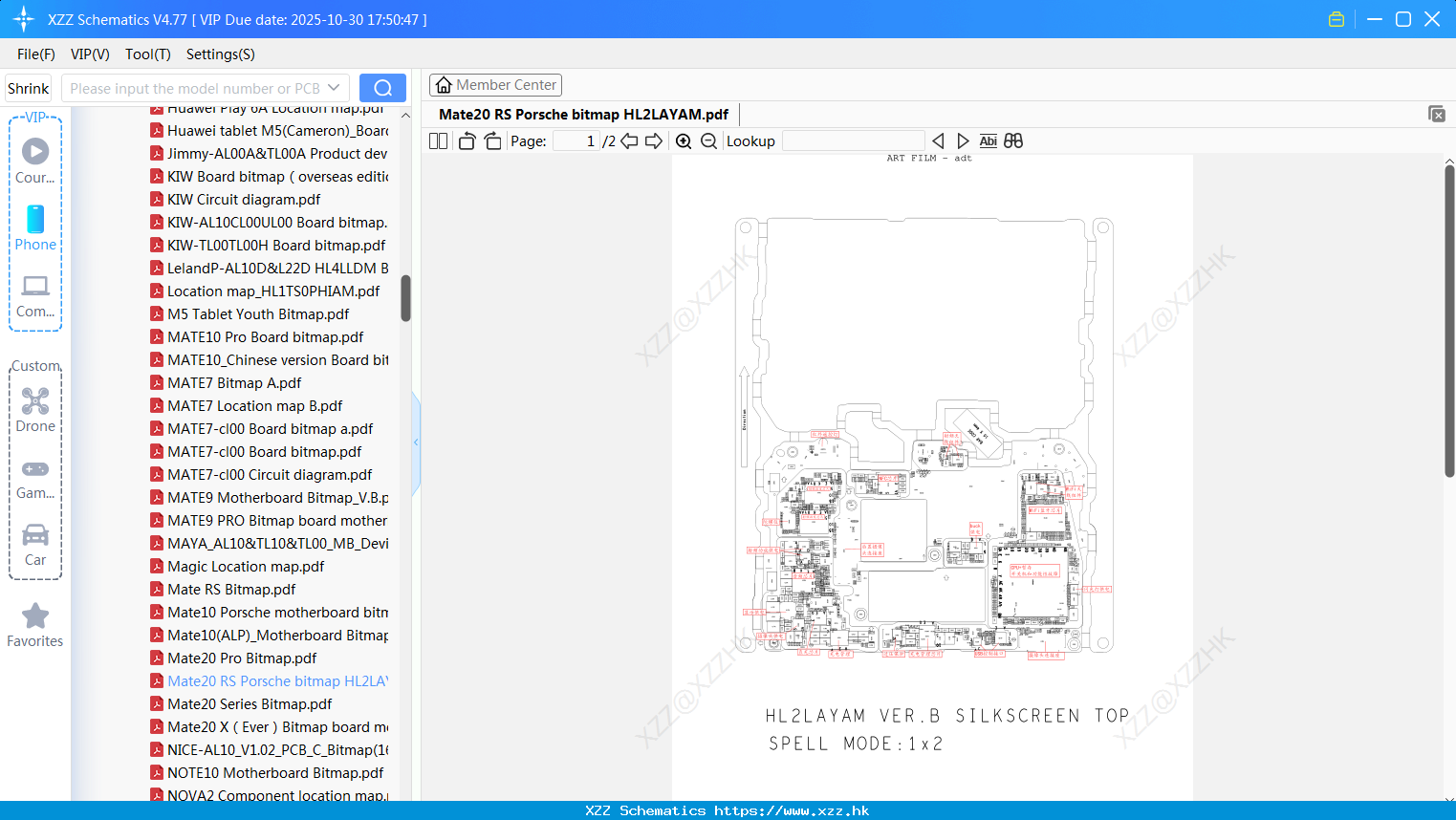The image size is (1456, 820).
Task: Select the Phone sidebar category
Action: coord(35,228)
